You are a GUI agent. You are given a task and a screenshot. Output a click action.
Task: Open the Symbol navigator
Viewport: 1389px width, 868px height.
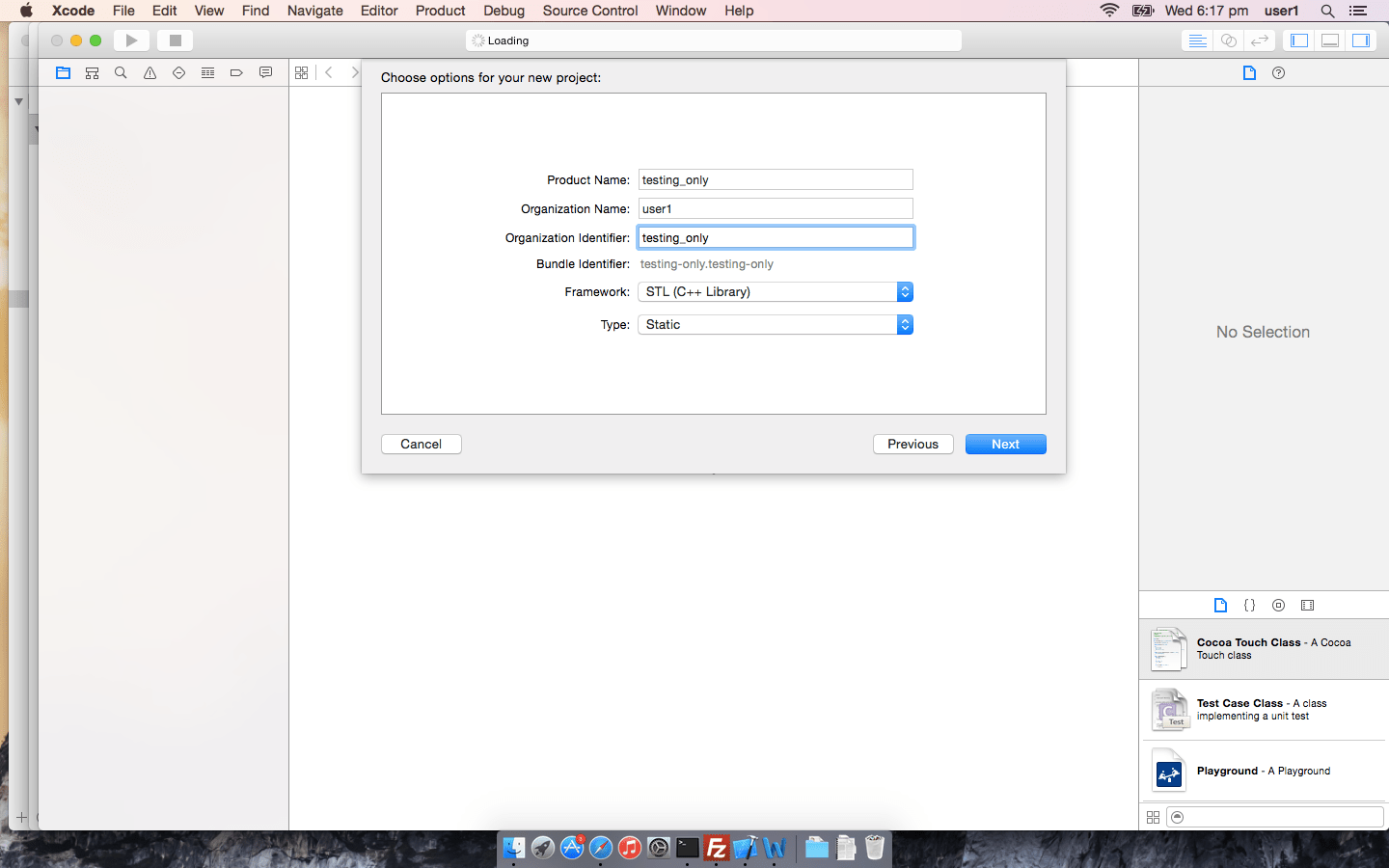pos(92,72)
